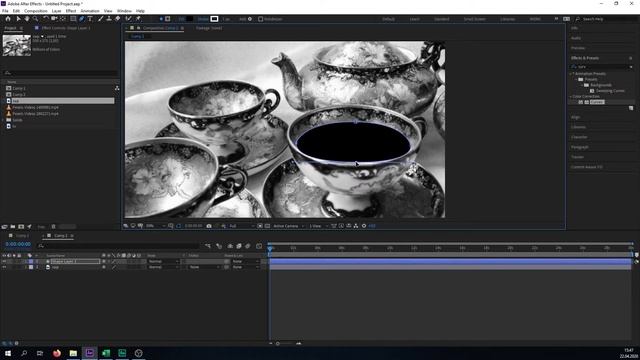Expand the Audio panel
Viewport: 640px width, 360px height.
(576, 38)
